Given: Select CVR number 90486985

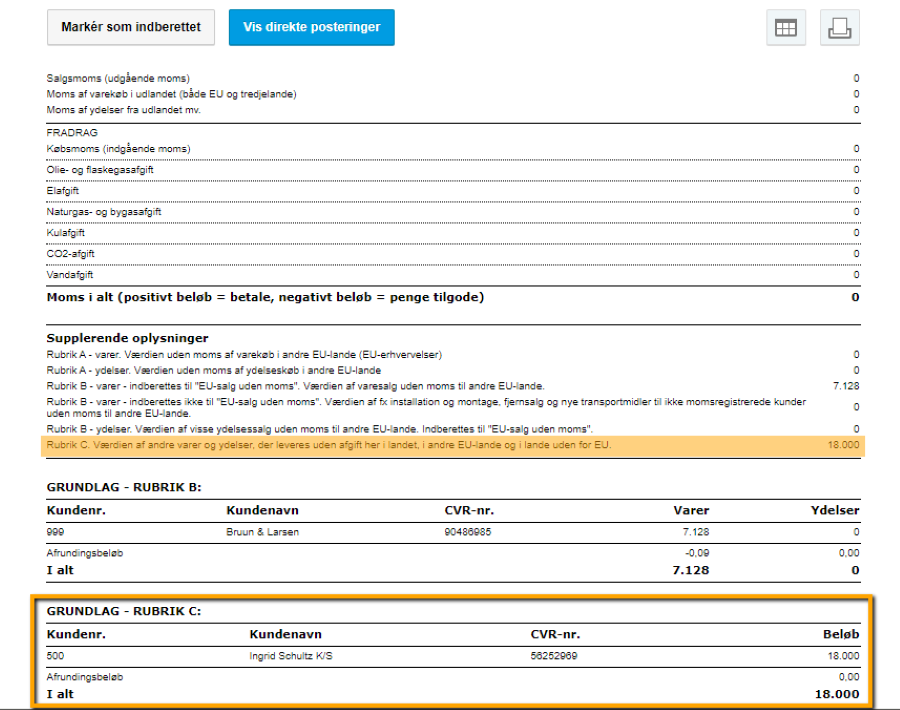Looking at the screenshot, I should pyautogui.click(x=468, y=532).
